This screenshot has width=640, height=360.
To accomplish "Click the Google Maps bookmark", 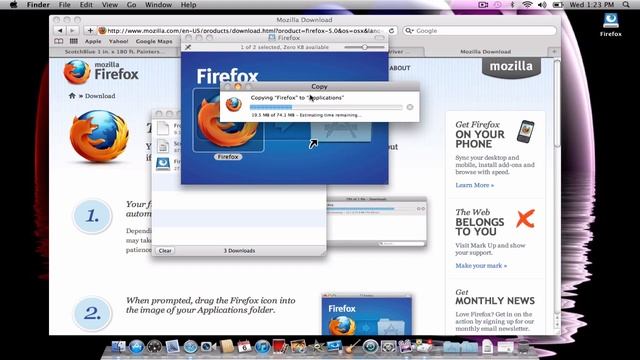I will (x=154, y=41).
